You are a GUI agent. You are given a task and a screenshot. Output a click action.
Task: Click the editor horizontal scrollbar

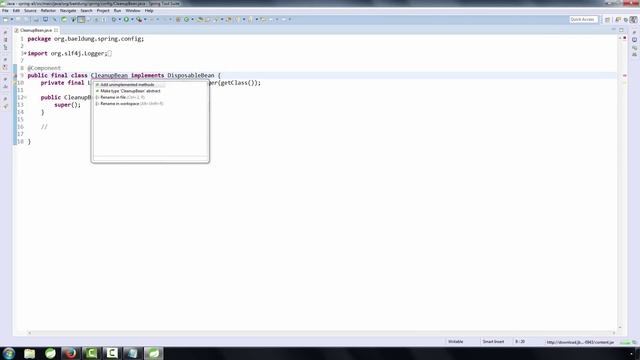click(322, 333)
